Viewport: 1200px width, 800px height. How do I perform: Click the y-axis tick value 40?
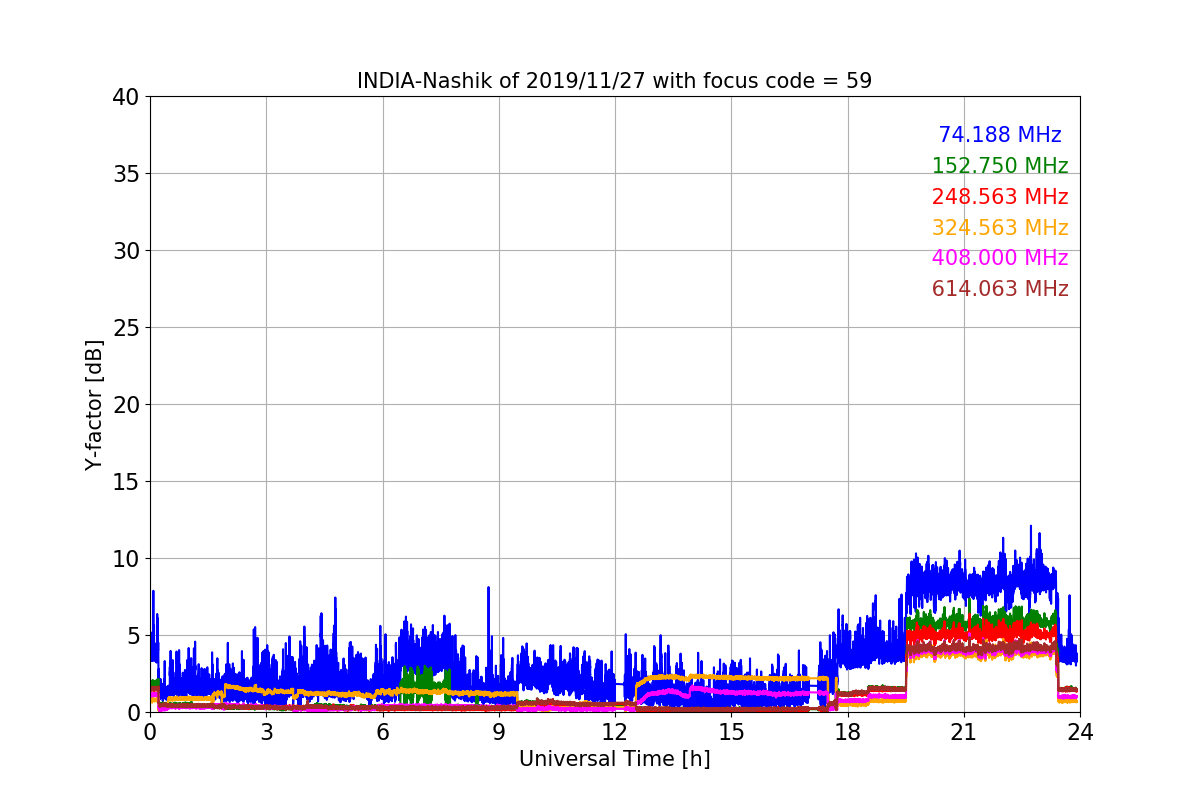[126, 97]
